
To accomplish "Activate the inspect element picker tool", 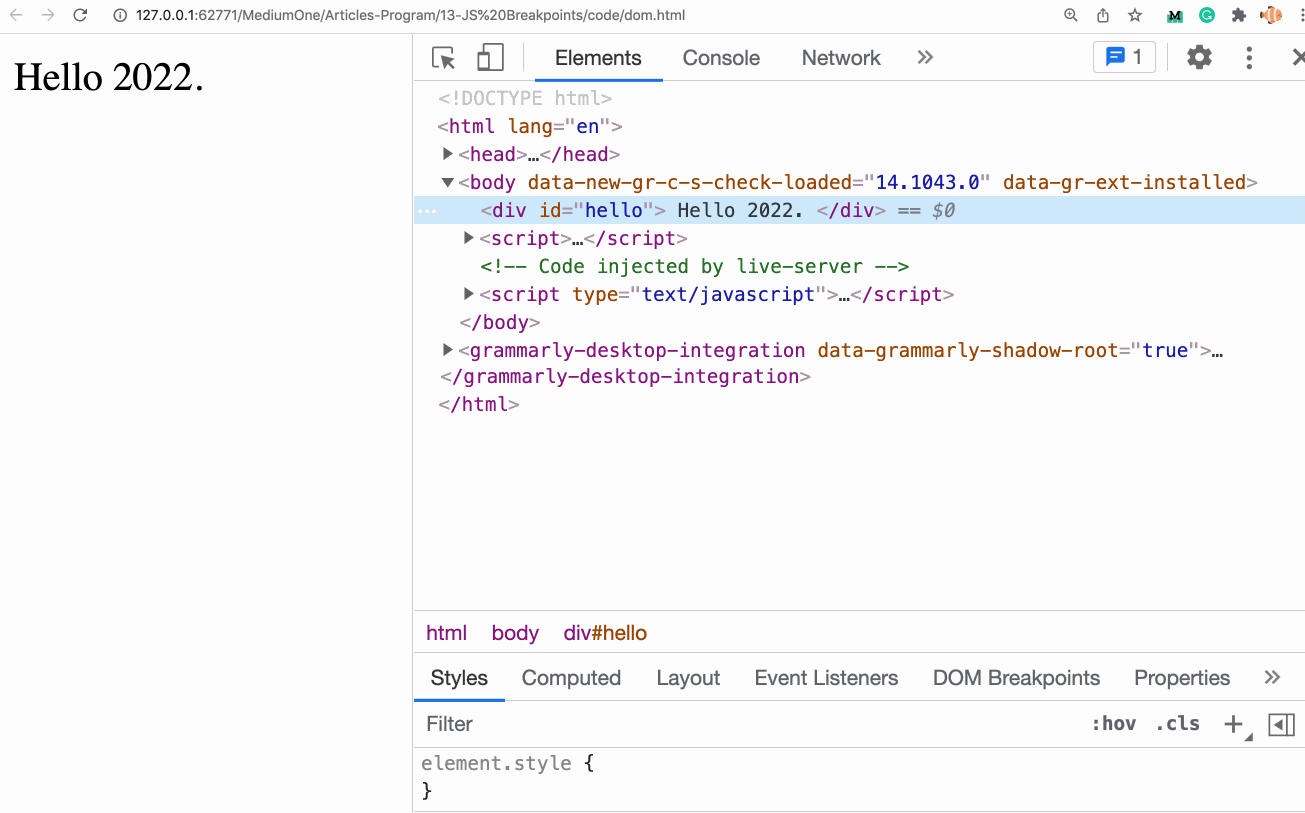I will click(444, 58).
